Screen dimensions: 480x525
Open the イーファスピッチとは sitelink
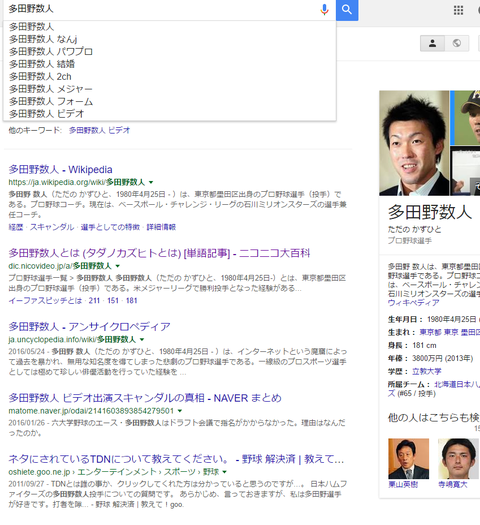45,301
